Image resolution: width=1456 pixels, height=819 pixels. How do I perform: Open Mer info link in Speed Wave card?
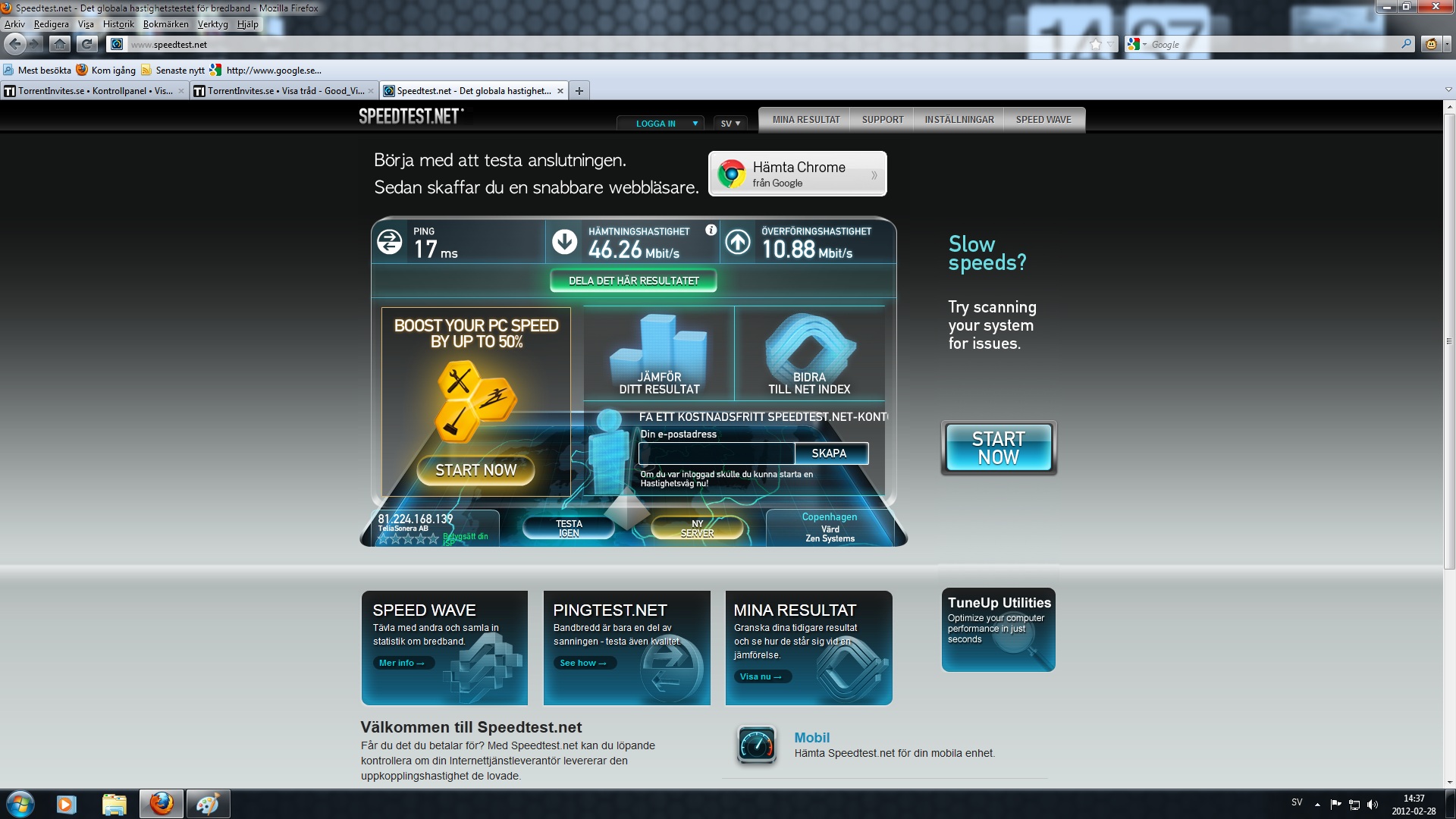(x=402, y=663)
